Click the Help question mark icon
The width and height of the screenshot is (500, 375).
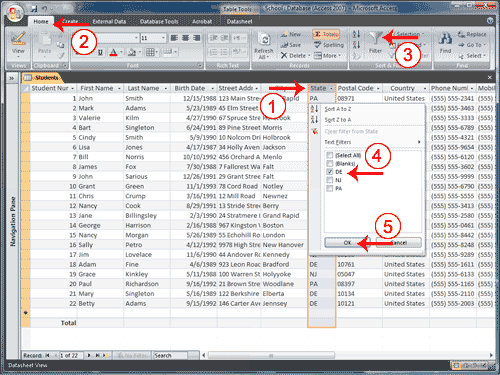click(x=490, y=21)
